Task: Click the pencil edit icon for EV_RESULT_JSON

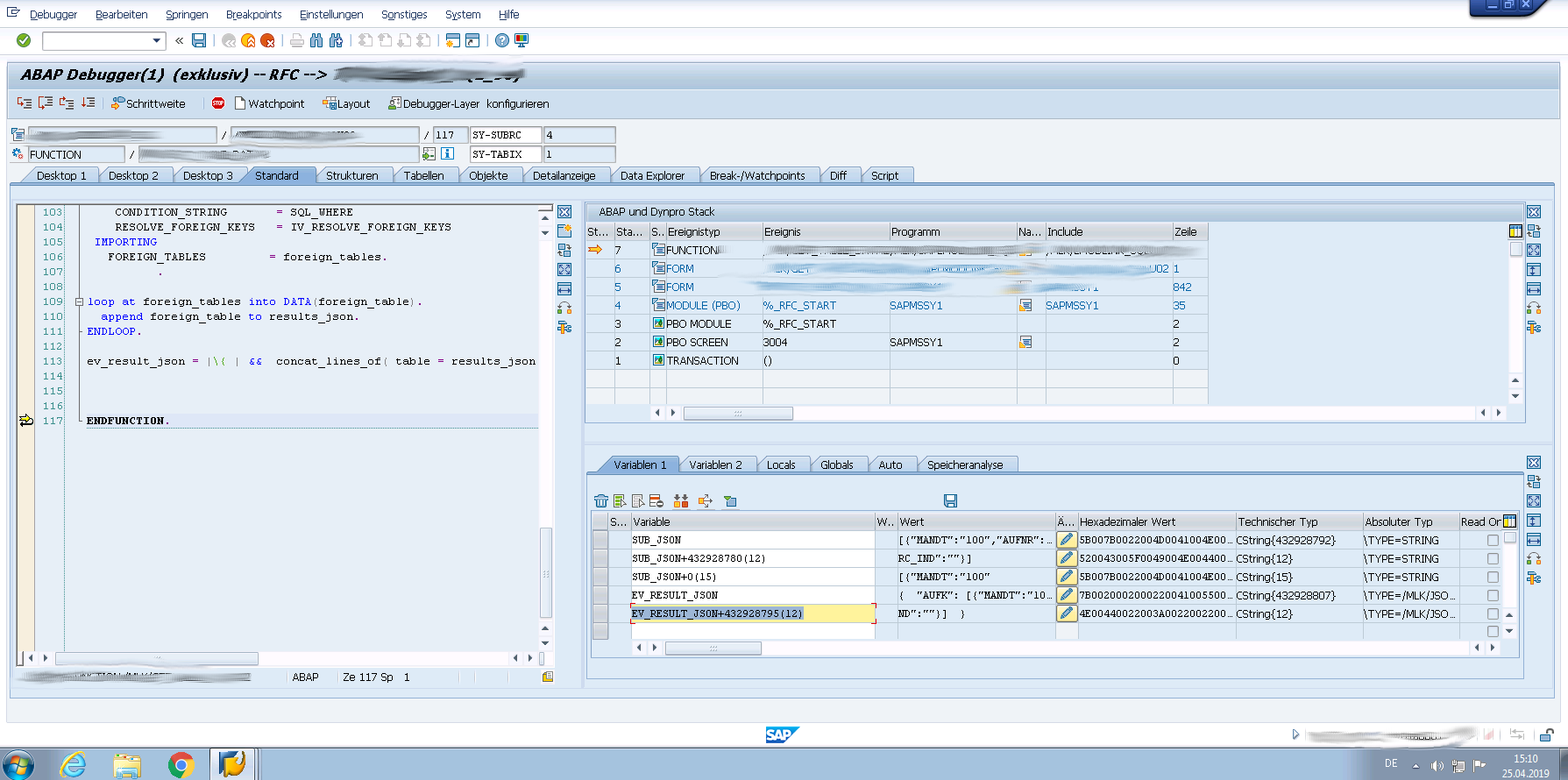Action: coord(1066,595)
